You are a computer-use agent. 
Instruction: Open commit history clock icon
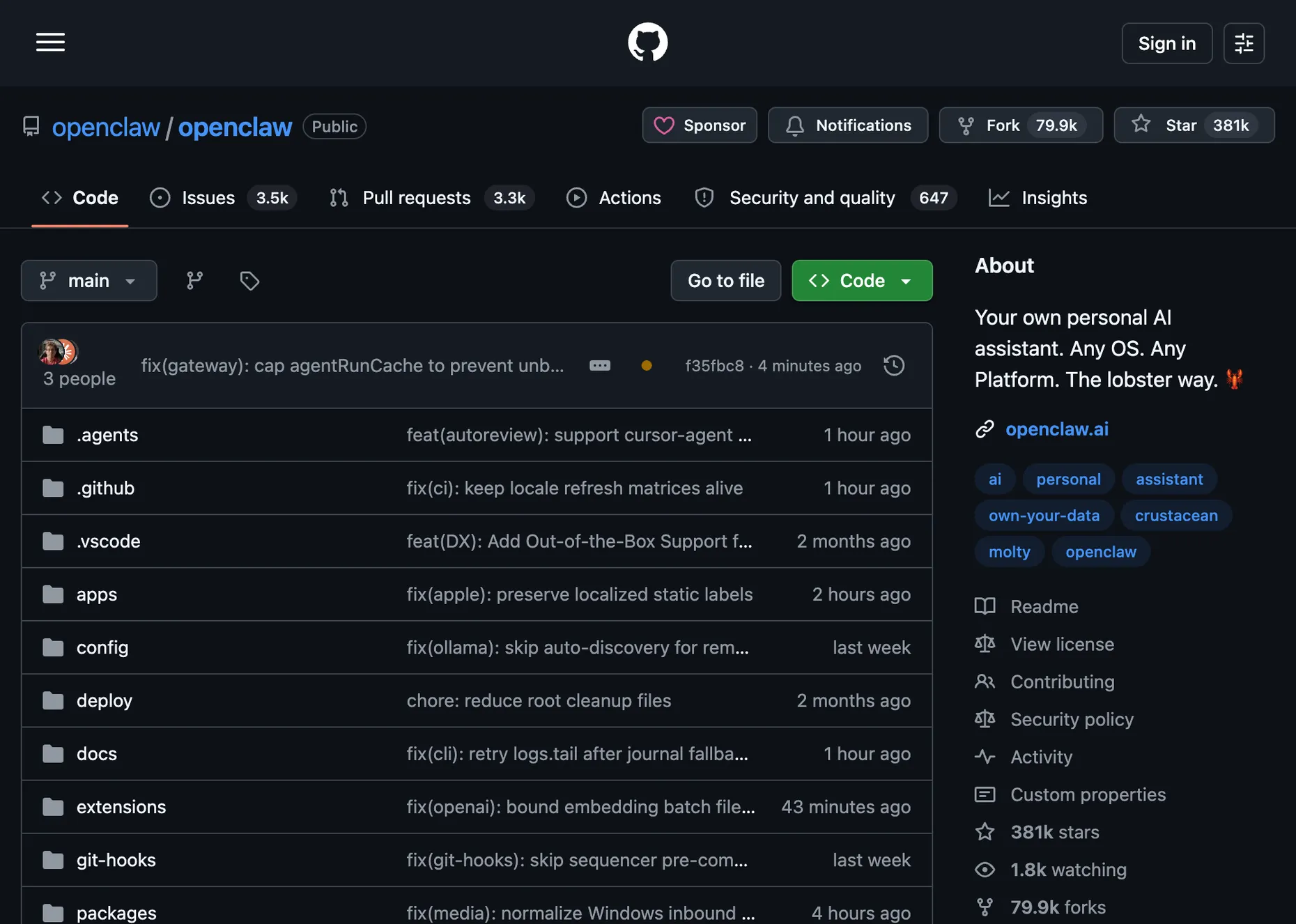tap(894, 366)
